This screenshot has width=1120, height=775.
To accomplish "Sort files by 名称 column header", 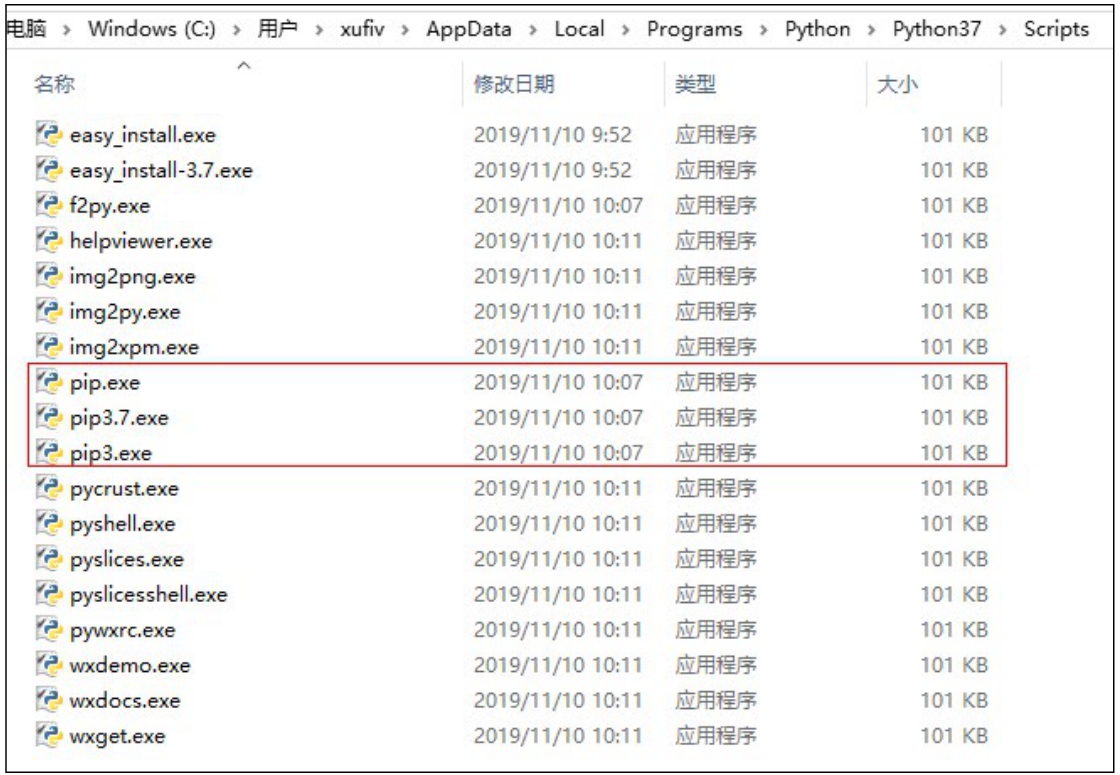I will tap(54, 84).
